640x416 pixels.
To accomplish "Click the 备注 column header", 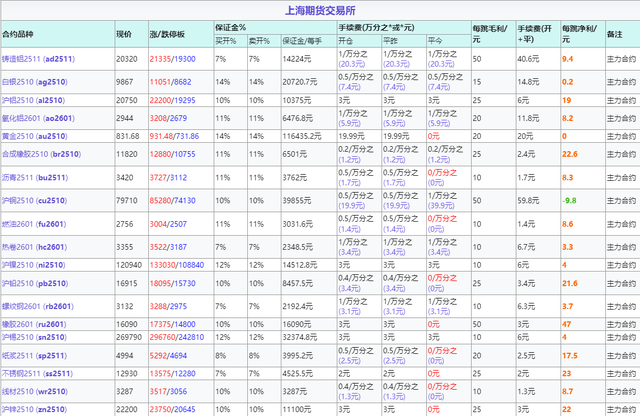I will pos(614,34).
